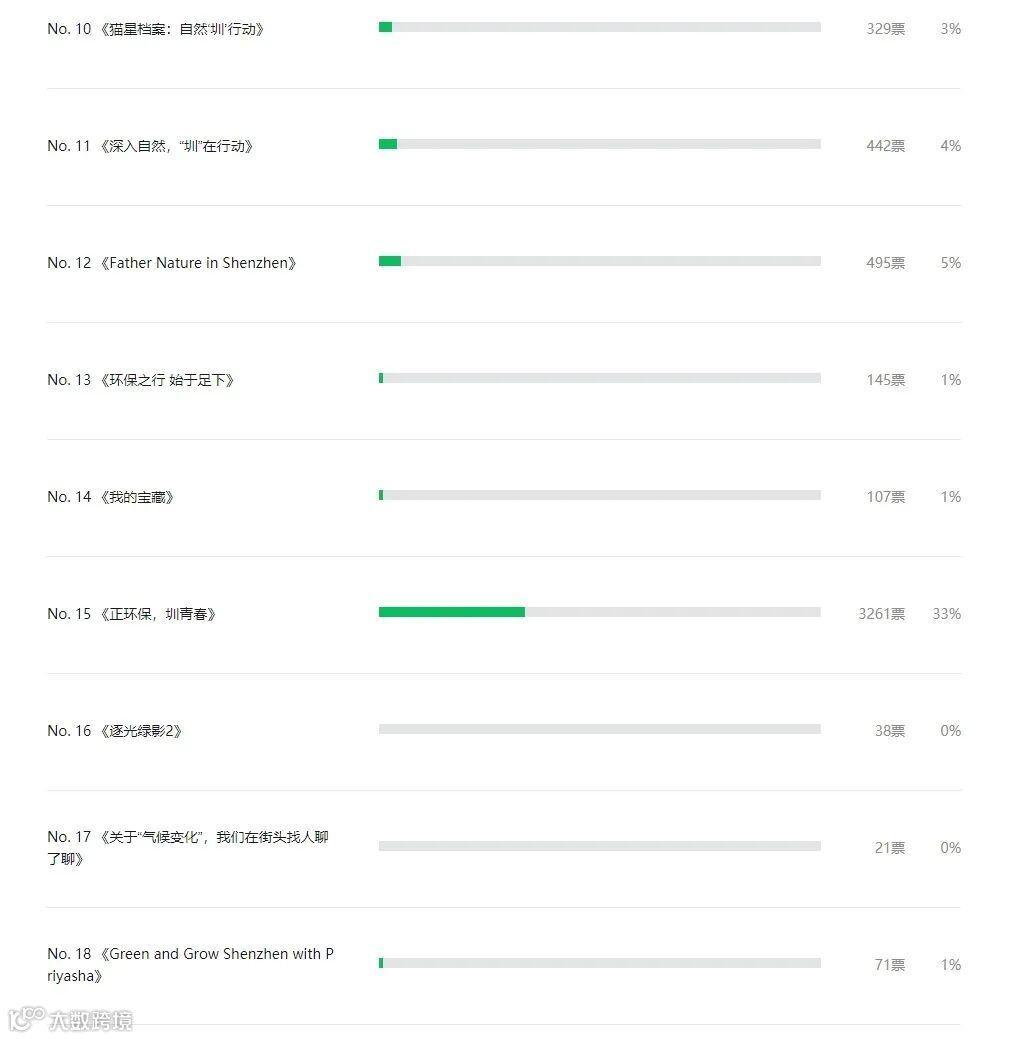Click No. 12 Father Nature in Shenzhen title
Screen dimensions: 1015x1039
pyautogui.click(x=172, y=263)
